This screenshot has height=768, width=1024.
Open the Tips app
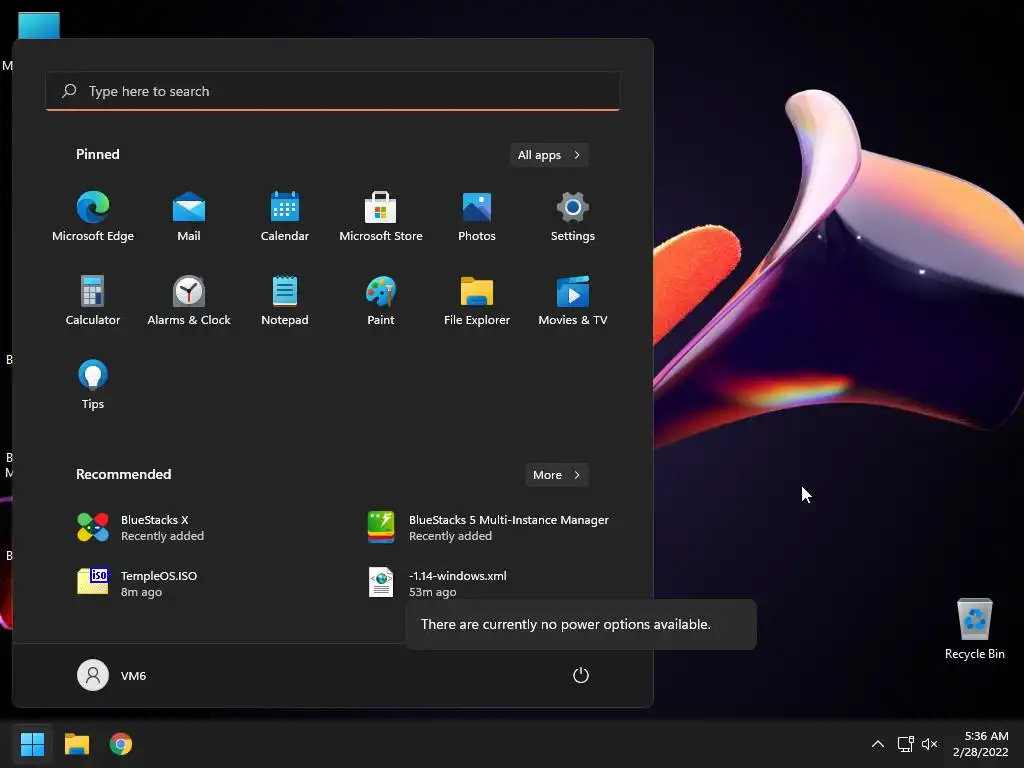(93, 385)
